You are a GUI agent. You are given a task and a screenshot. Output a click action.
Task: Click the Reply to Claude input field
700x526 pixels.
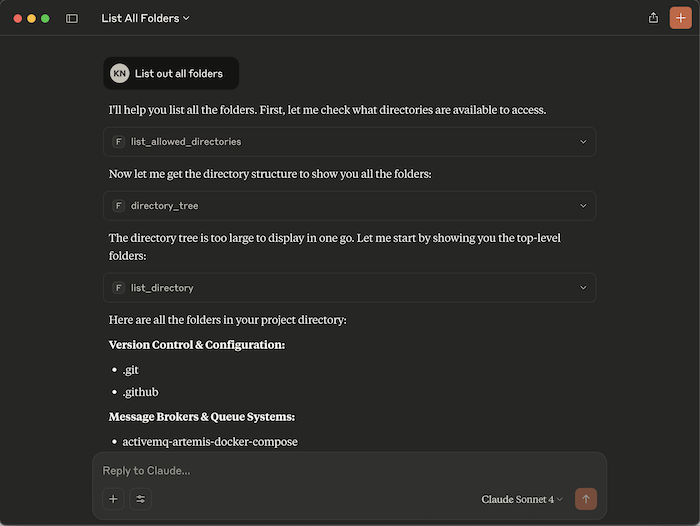tap(340, 471)
